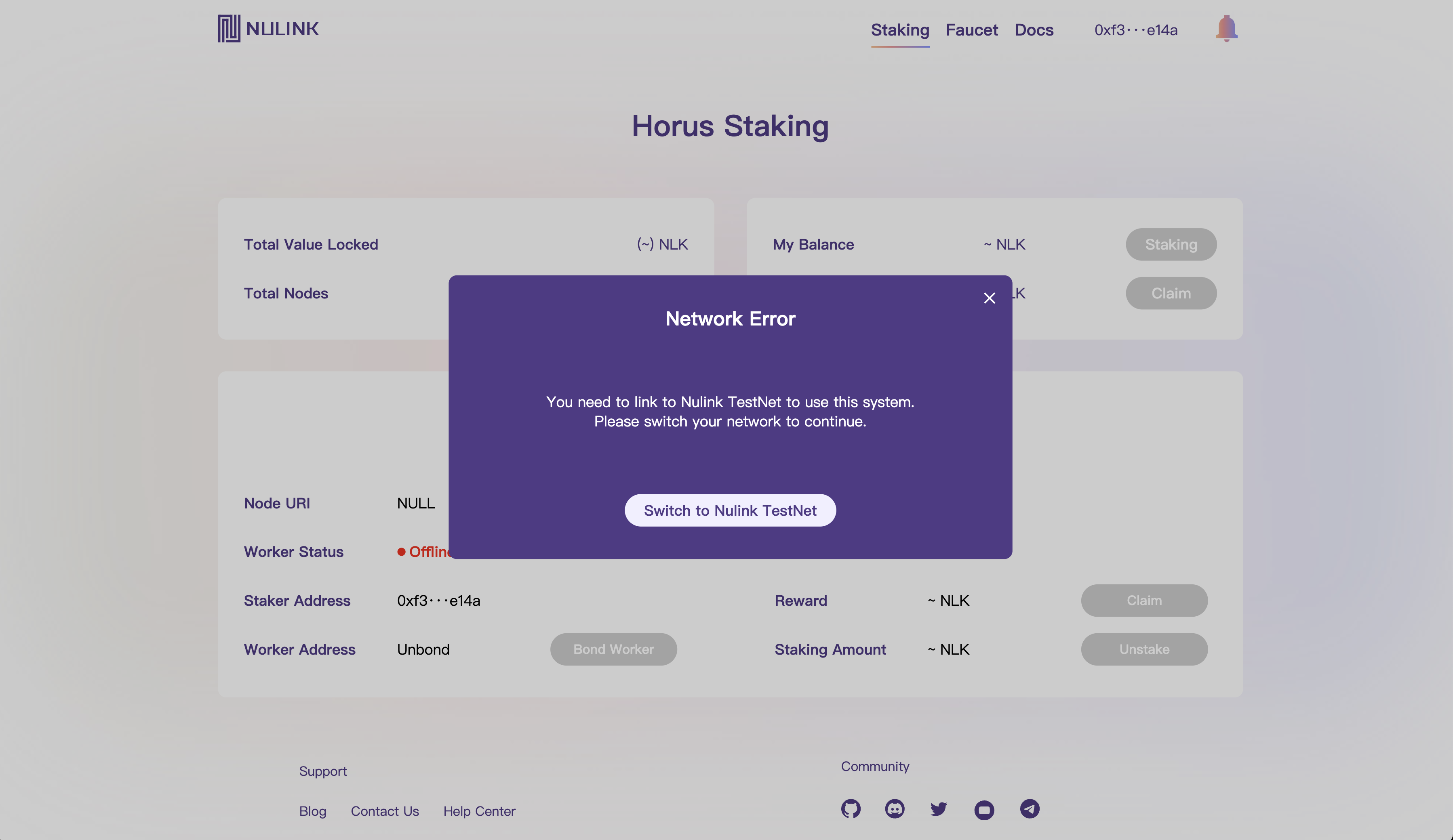Switch to the Staking tab
Image resolution: width=1453 pixels, height=840 pixels.
click(899, 30)
